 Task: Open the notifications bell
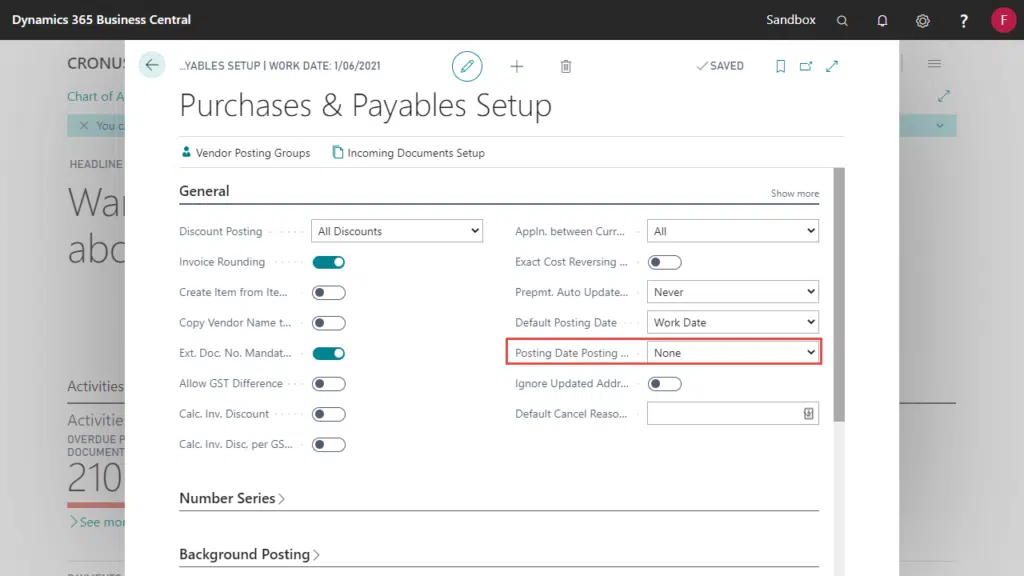tap(882, 20)
